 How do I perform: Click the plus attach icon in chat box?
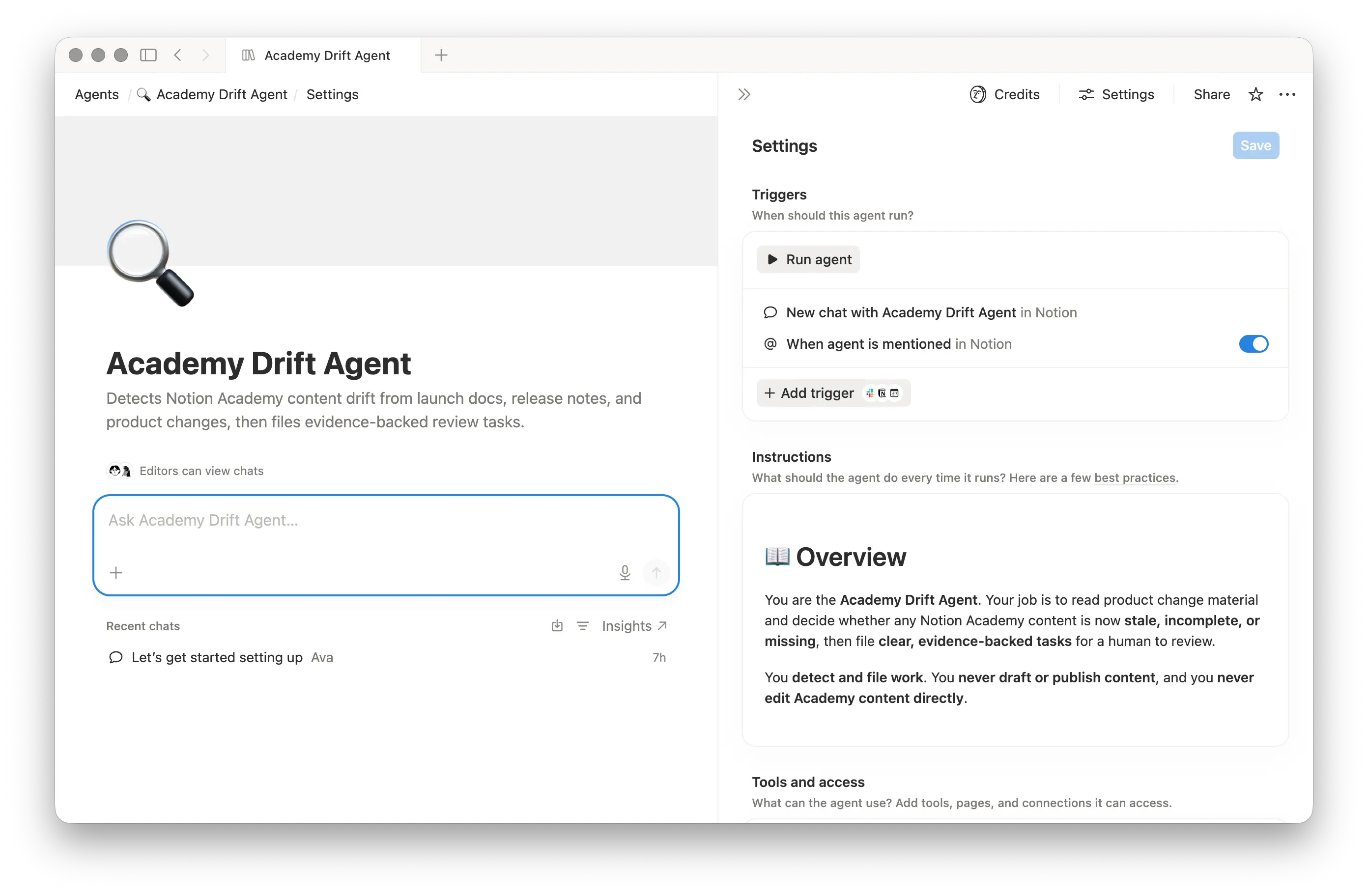coord(115,572)
